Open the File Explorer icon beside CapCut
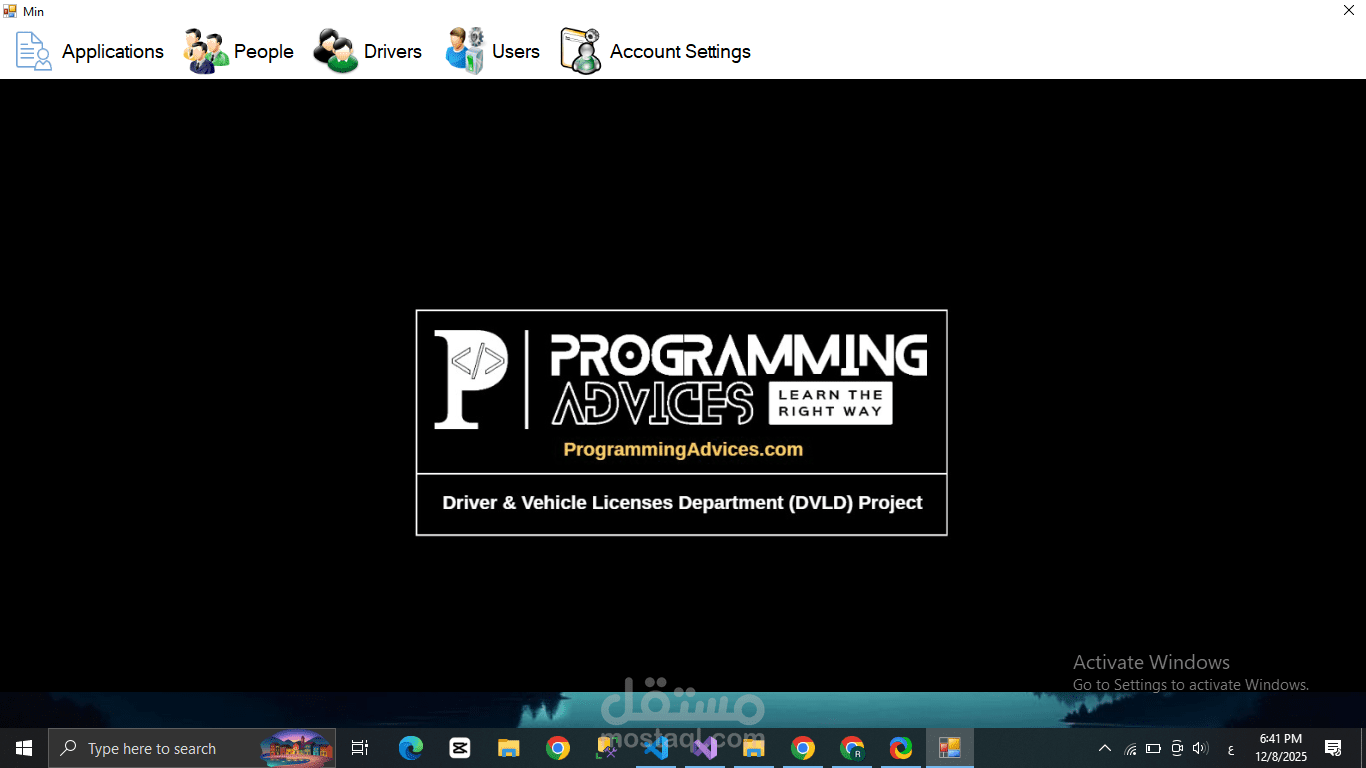This screenshot has height=768, width=1366. point(509,748)
